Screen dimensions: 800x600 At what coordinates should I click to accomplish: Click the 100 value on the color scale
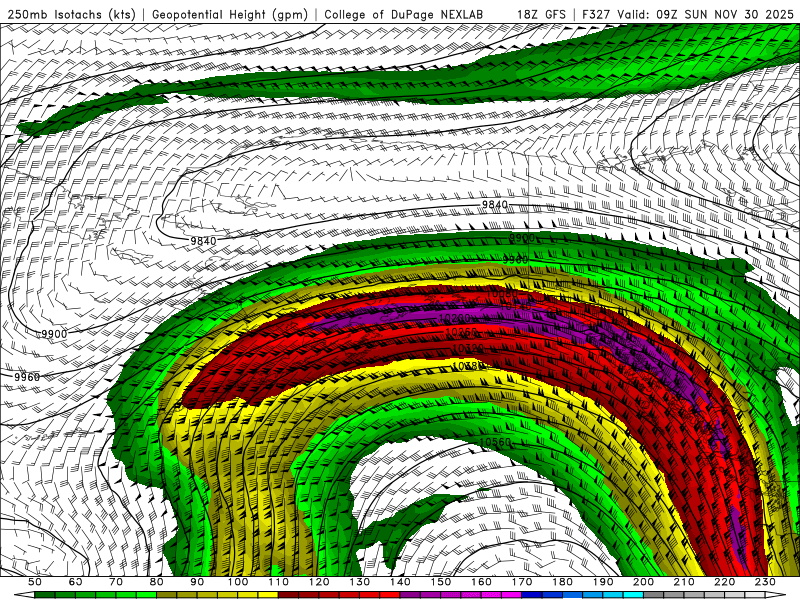point(237,582)
